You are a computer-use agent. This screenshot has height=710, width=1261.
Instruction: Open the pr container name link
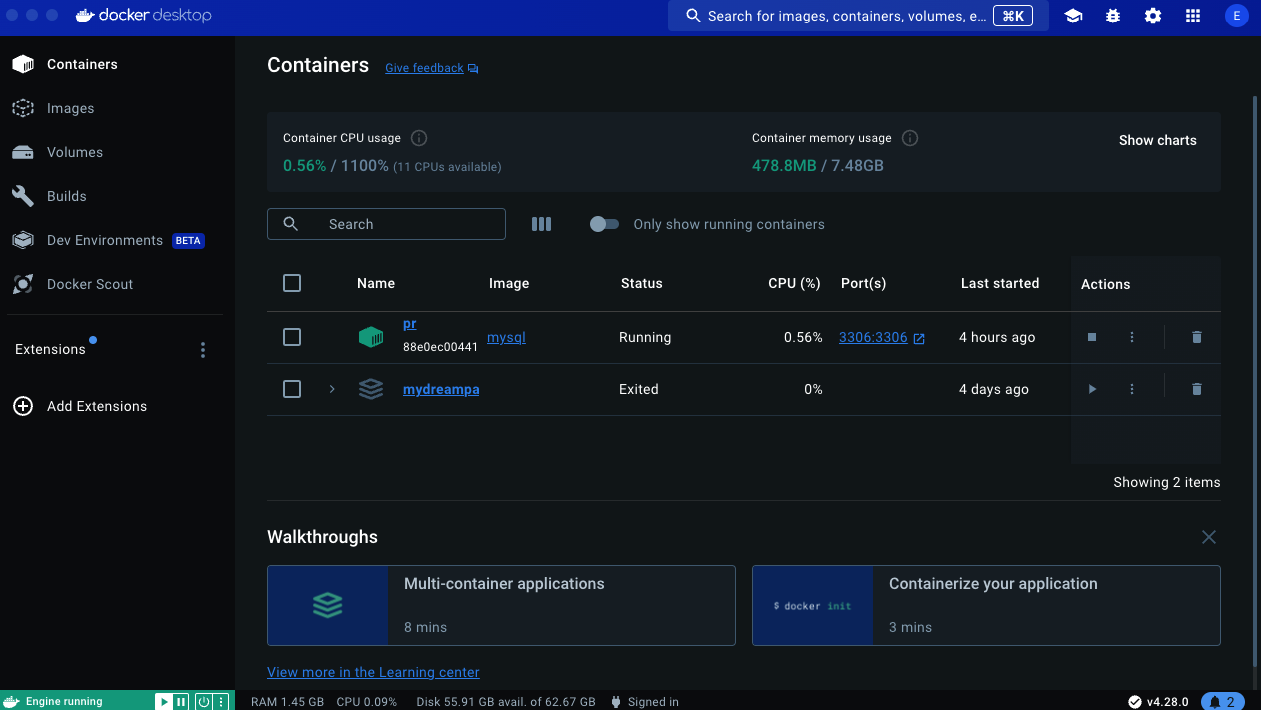pos(409,324)
